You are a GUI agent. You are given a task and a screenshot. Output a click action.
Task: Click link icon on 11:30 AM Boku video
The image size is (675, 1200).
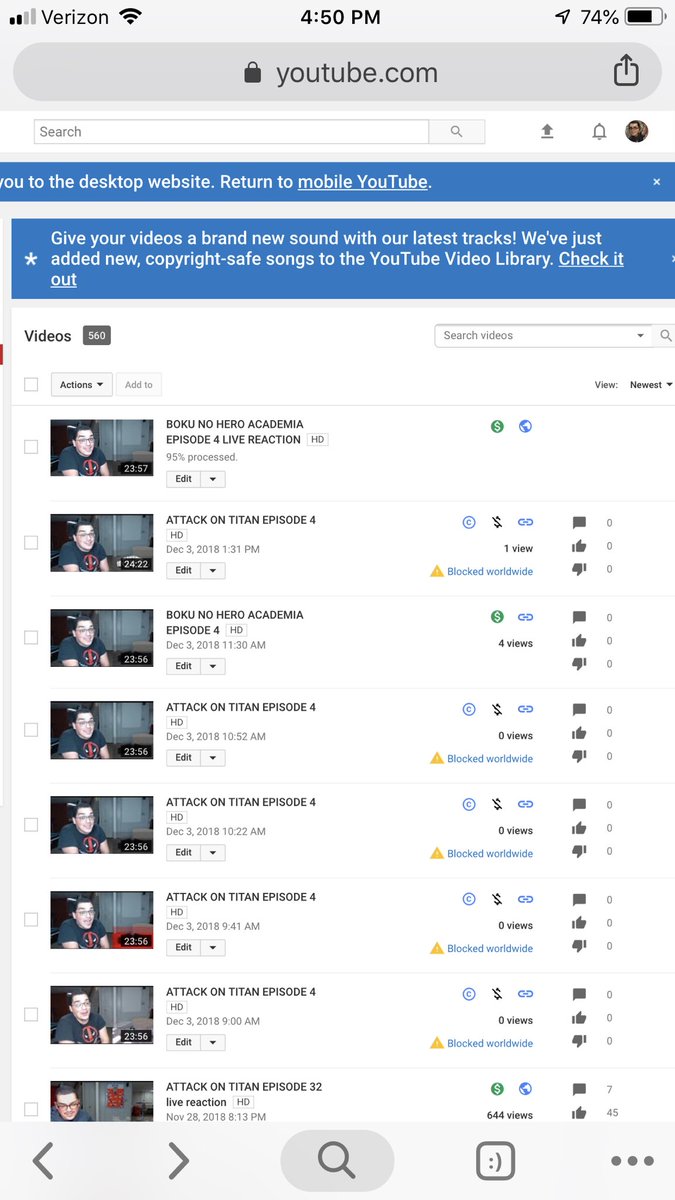pyautogui.click(x=525, y=617)
